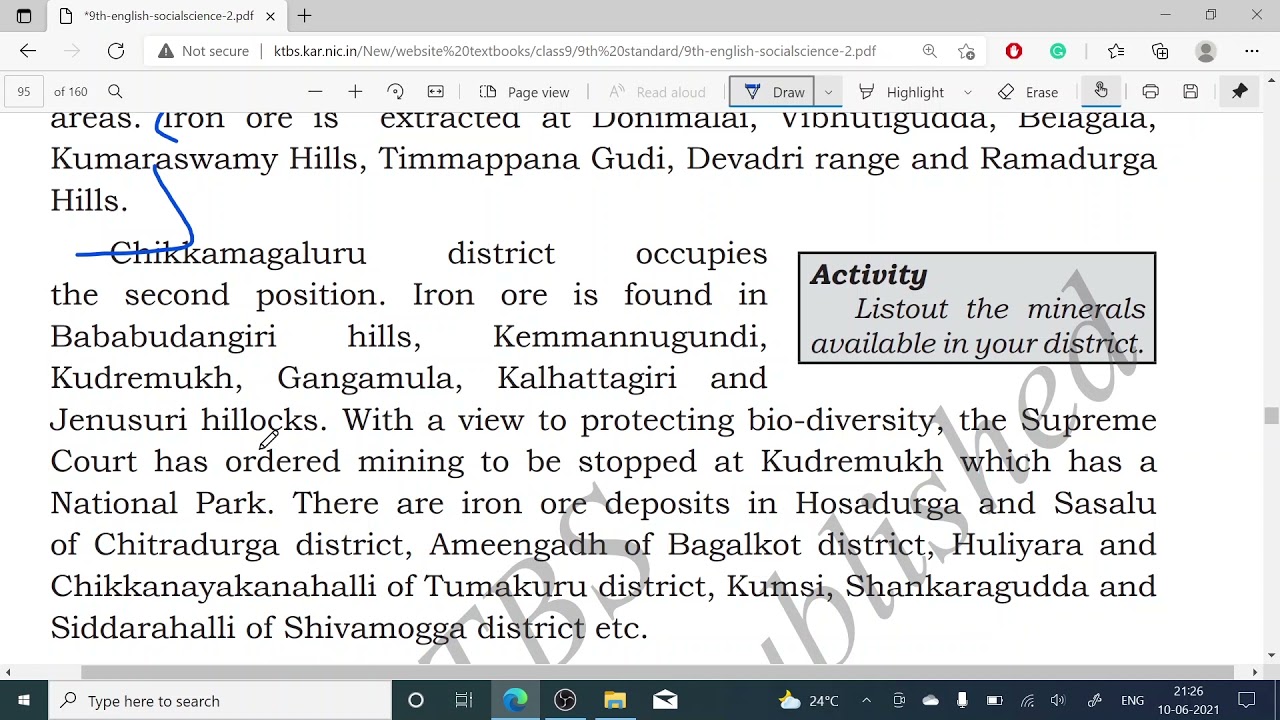Screen dimensions: 1280x720
Task: Switch to Microsoft Edge in taskbar
Action: 515,700
